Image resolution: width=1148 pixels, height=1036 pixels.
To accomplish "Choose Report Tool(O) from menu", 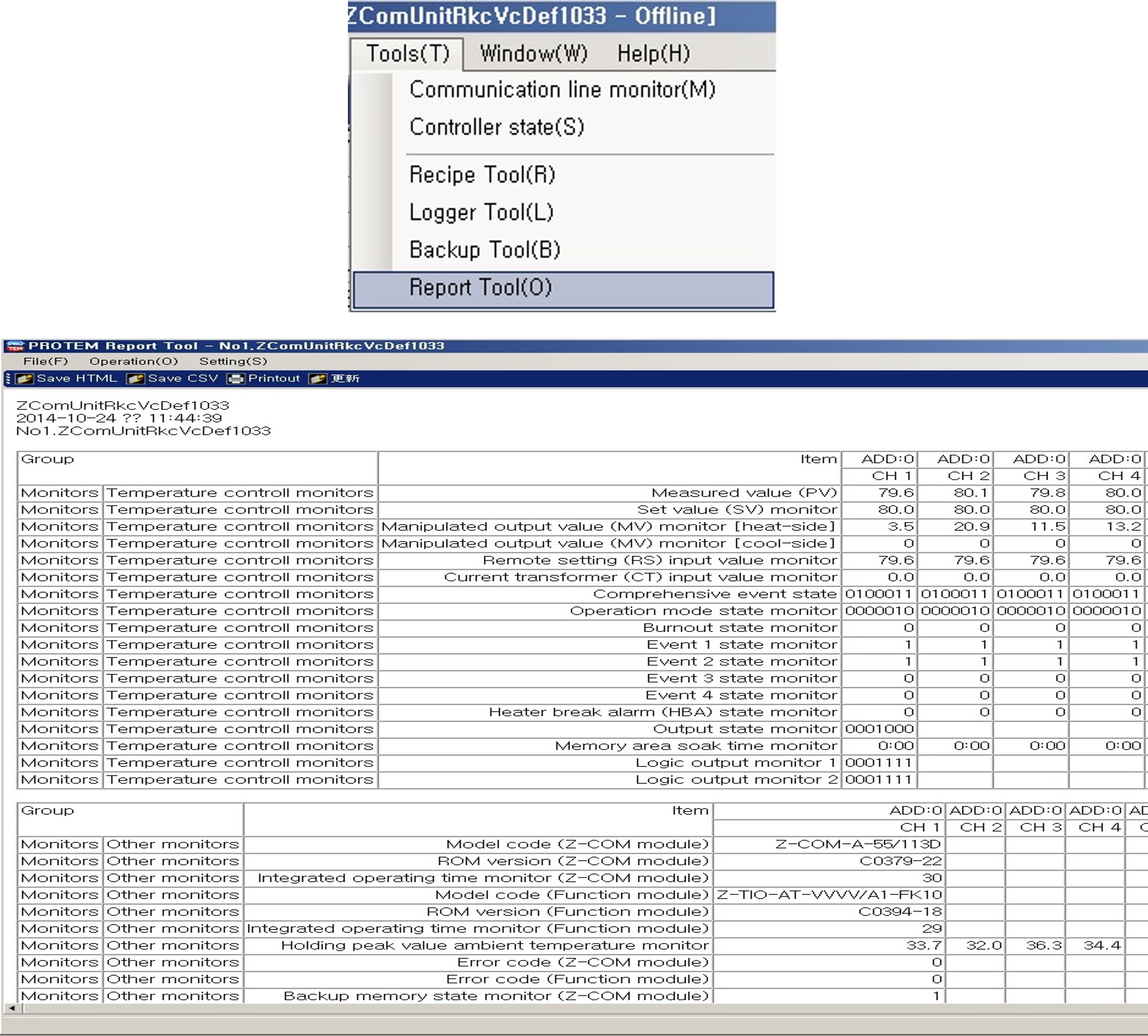I will 563,290.
